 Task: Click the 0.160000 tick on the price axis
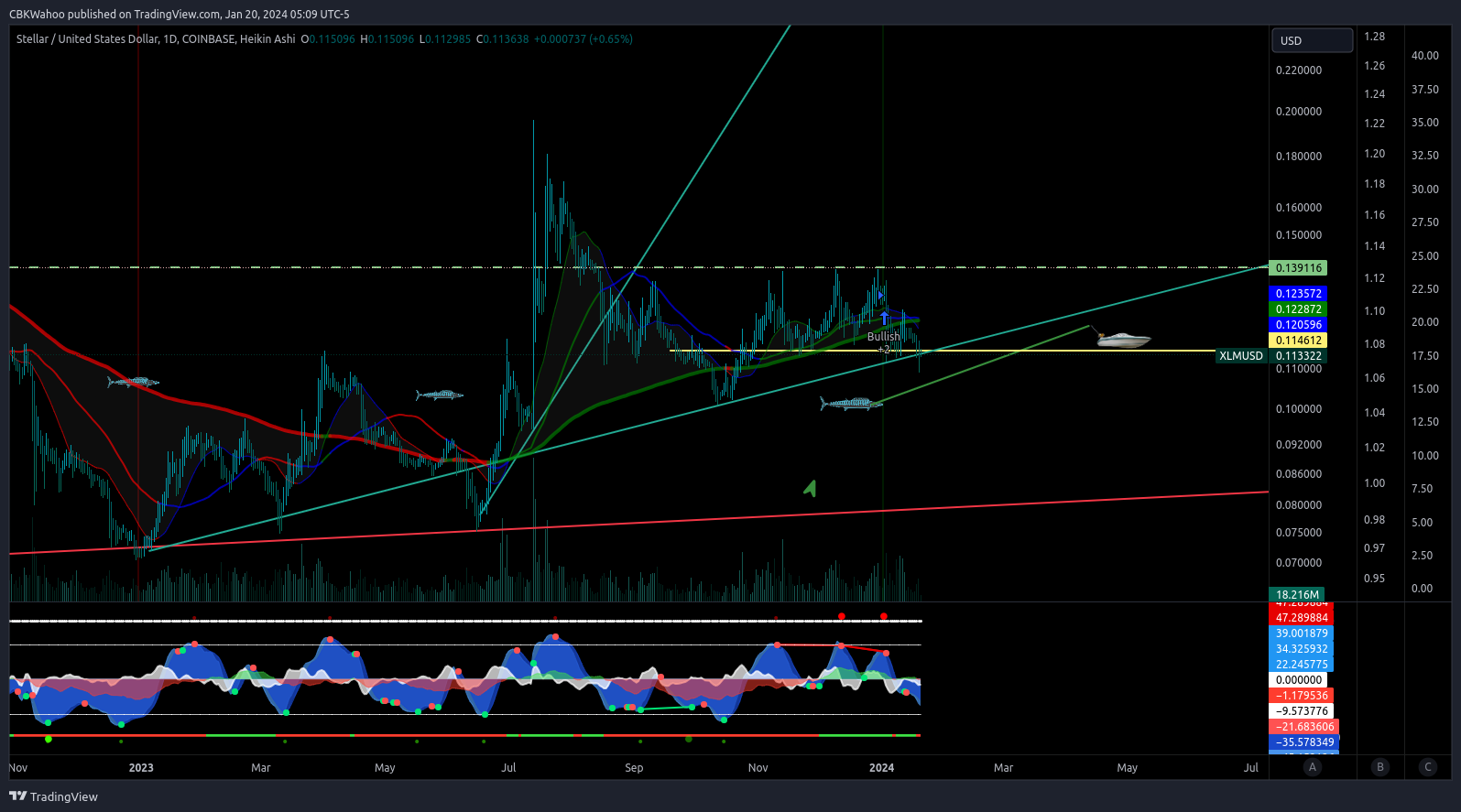(x=1299, y=208)
